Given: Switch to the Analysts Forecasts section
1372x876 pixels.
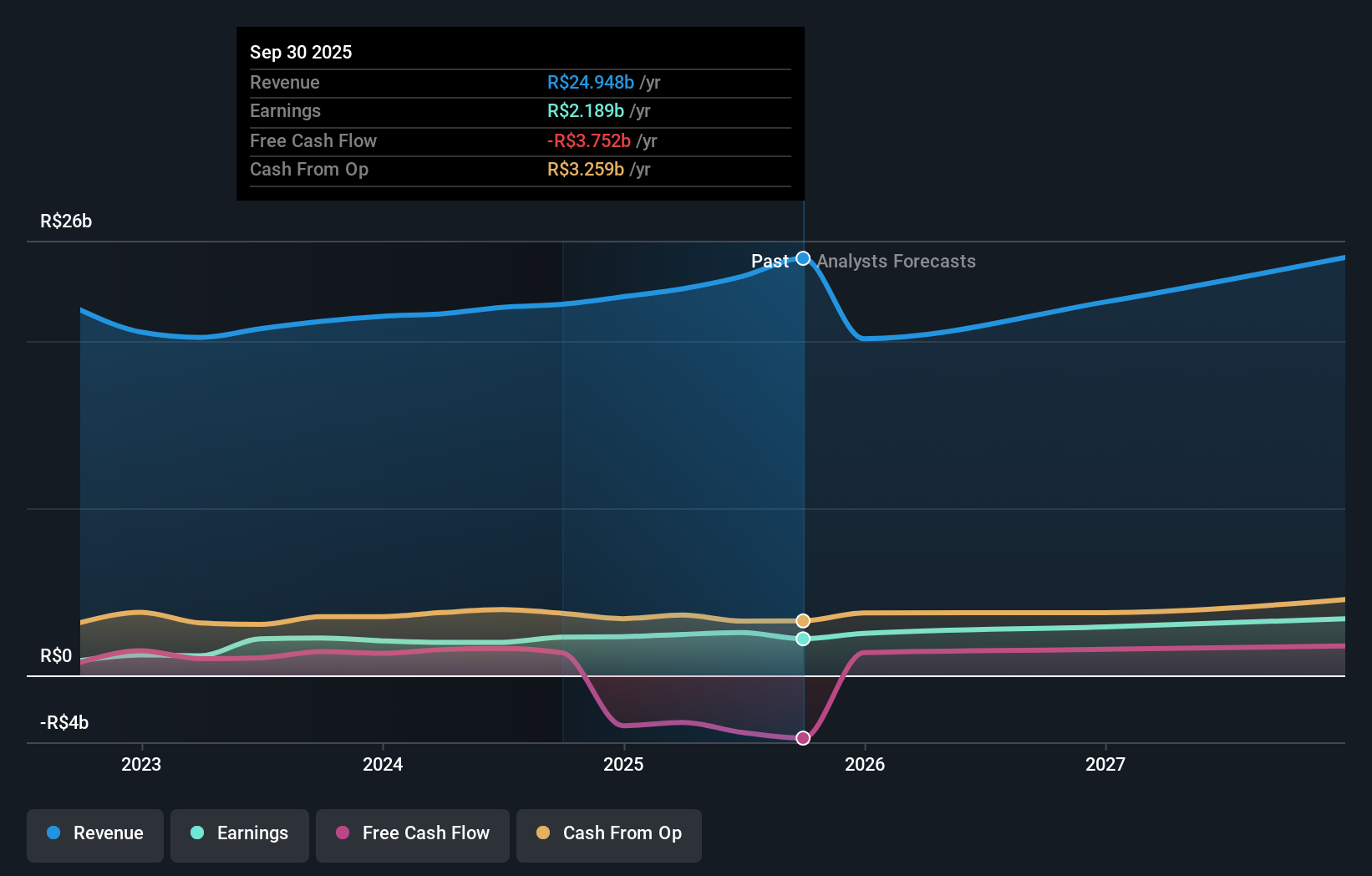Looking at the screenshot, I should pyautogui.click(x=897, y=262).
